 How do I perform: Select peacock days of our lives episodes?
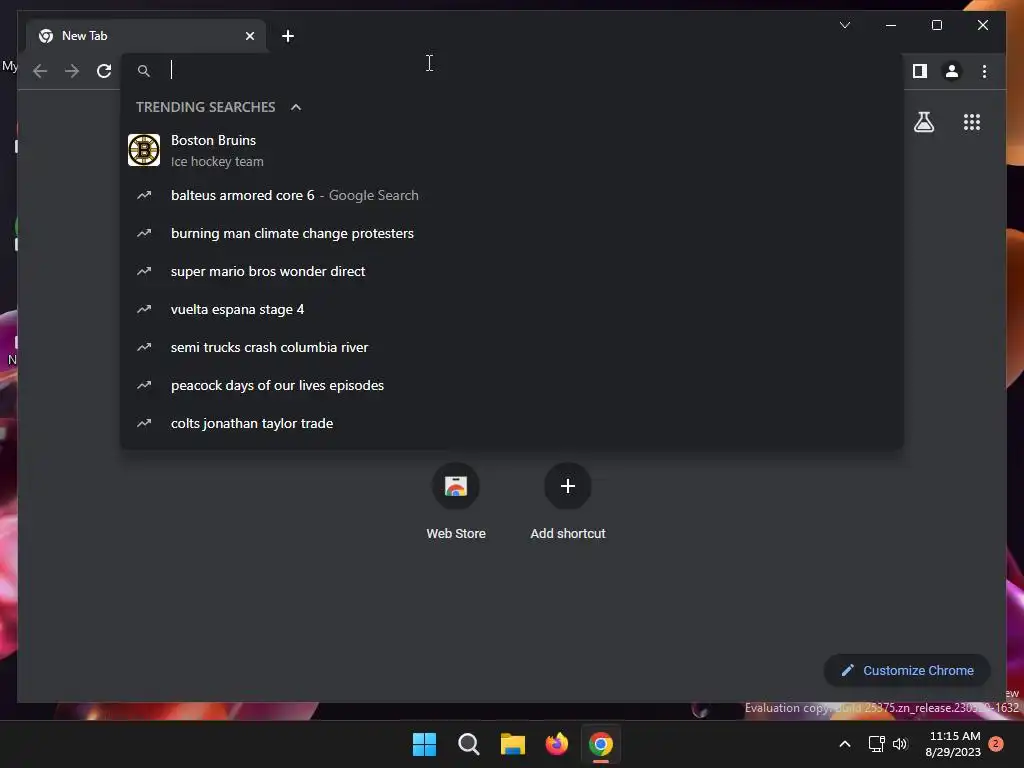(x=511, y=385)
